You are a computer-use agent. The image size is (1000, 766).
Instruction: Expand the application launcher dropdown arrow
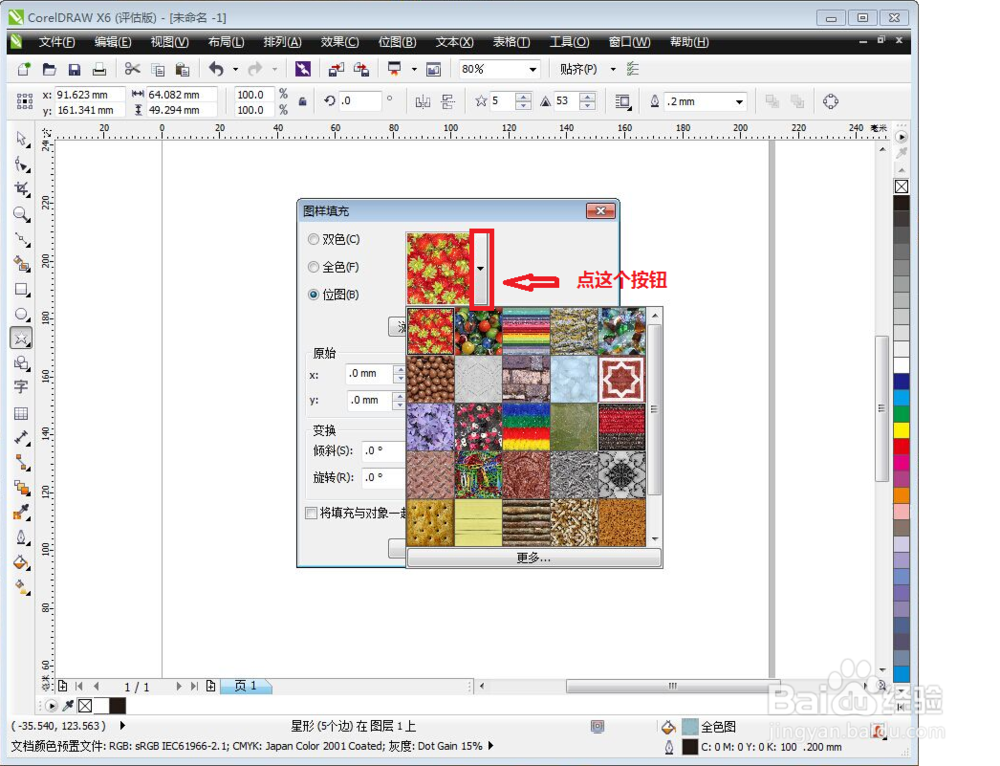[414, 69]
